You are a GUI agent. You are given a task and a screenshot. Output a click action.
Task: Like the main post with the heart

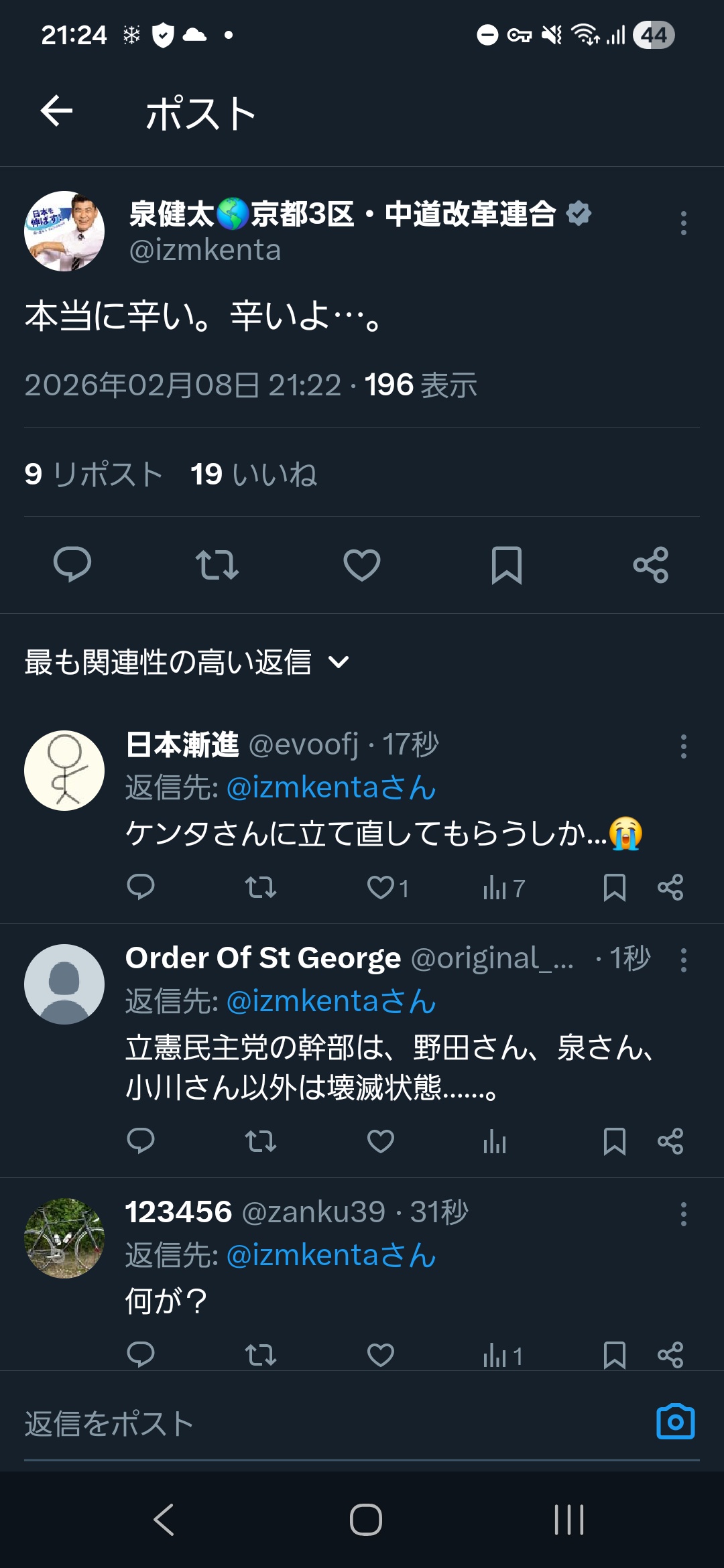tap(362, 565)
